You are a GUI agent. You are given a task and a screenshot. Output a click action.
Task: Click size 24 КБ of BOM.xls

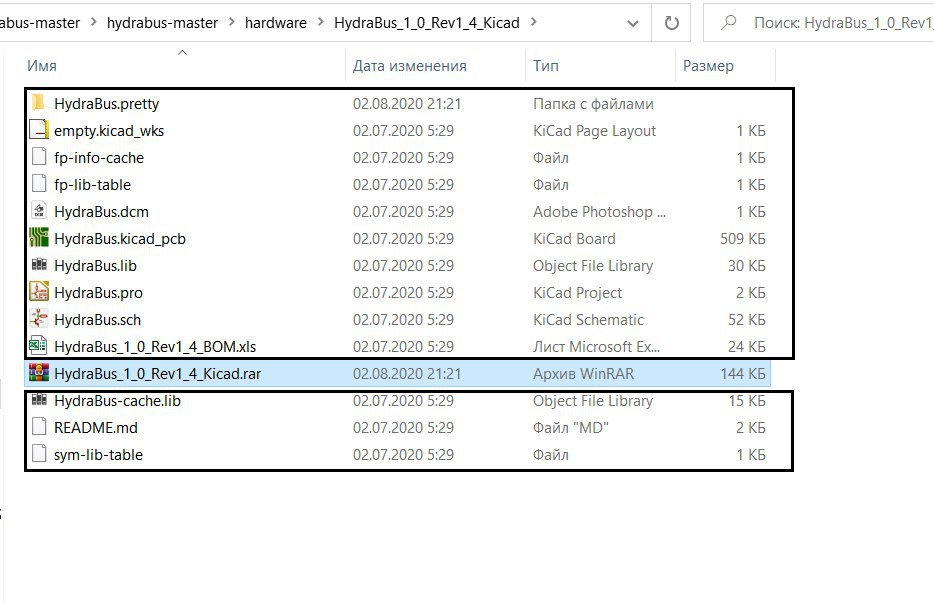coord(746,346)
